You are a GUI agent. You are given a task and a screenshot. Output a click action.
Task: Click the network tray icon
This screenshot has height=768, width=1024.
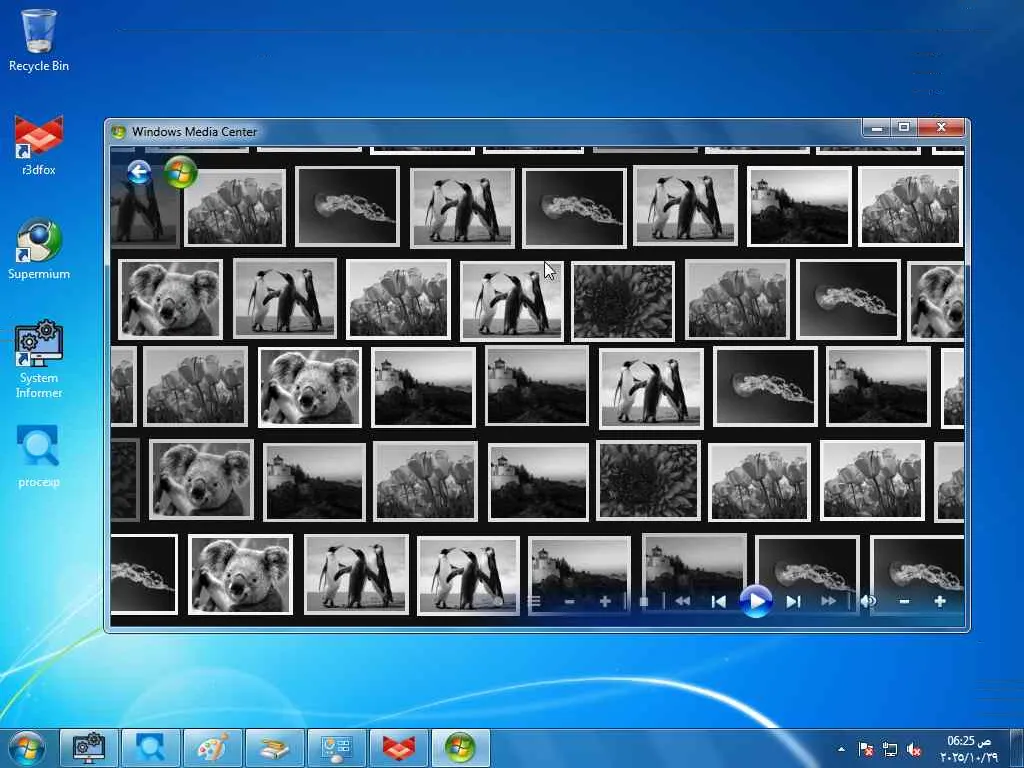[x=889, y=749]
